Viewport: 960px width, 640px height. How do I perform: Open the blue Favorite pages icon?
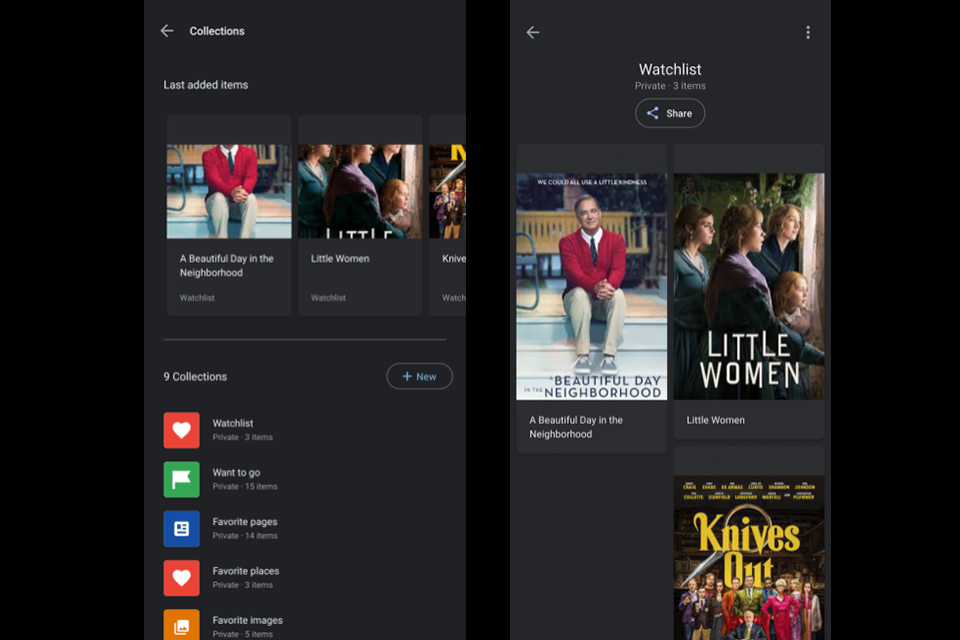181,529
